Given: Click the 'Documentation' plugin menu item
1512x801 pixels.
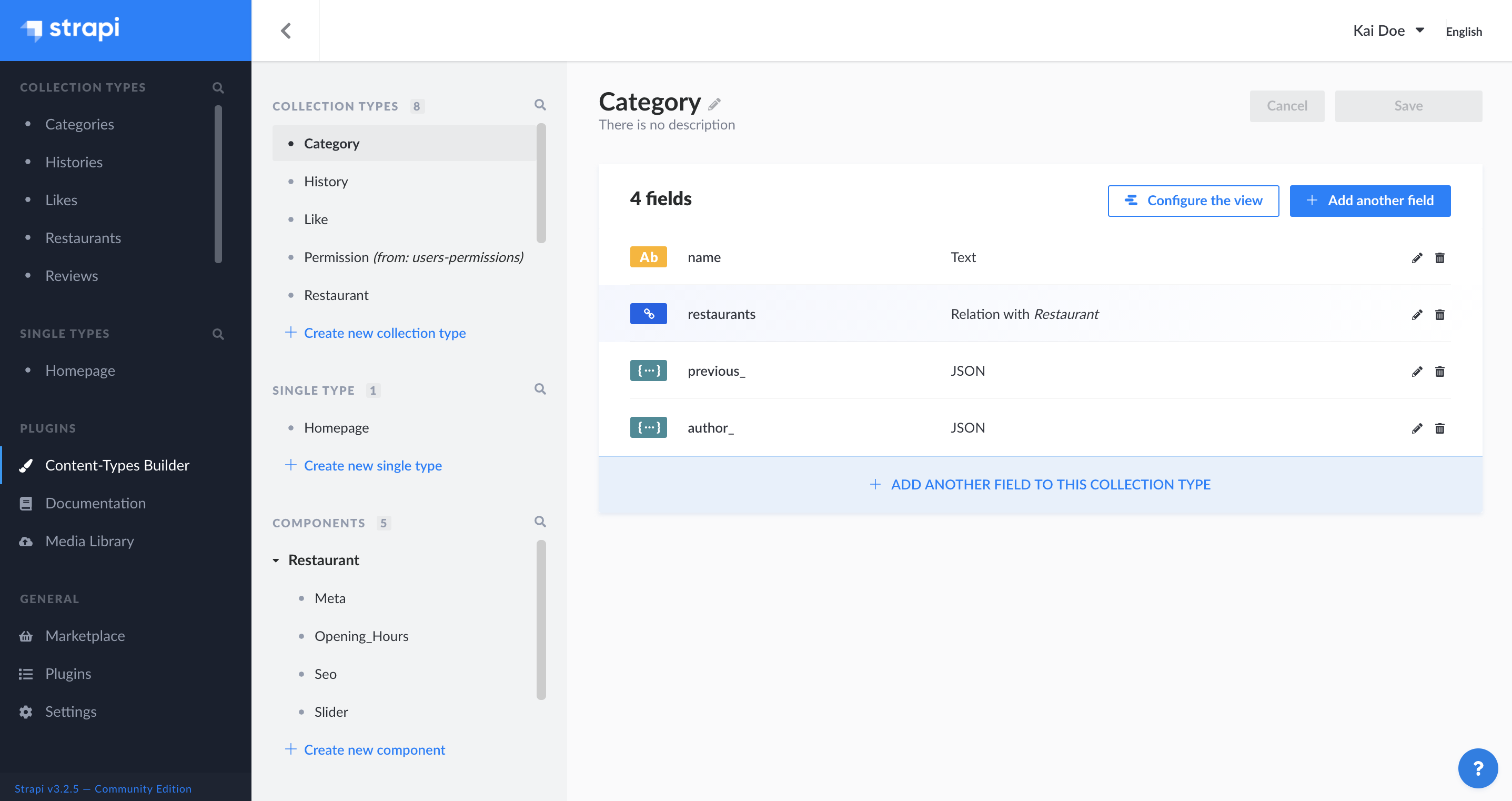Looking at the screenshot, I should click(x=95, y=503).
